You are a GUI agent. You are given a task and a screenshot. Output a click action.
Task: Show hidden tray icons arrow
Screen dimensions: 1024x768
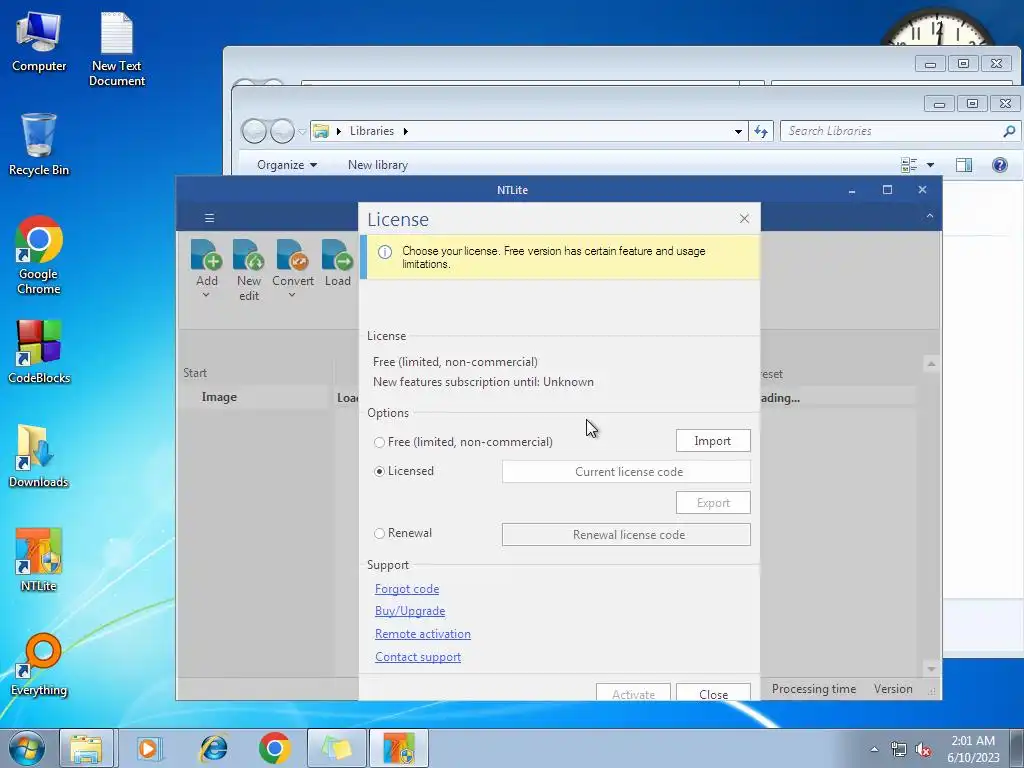click(874, 749)
